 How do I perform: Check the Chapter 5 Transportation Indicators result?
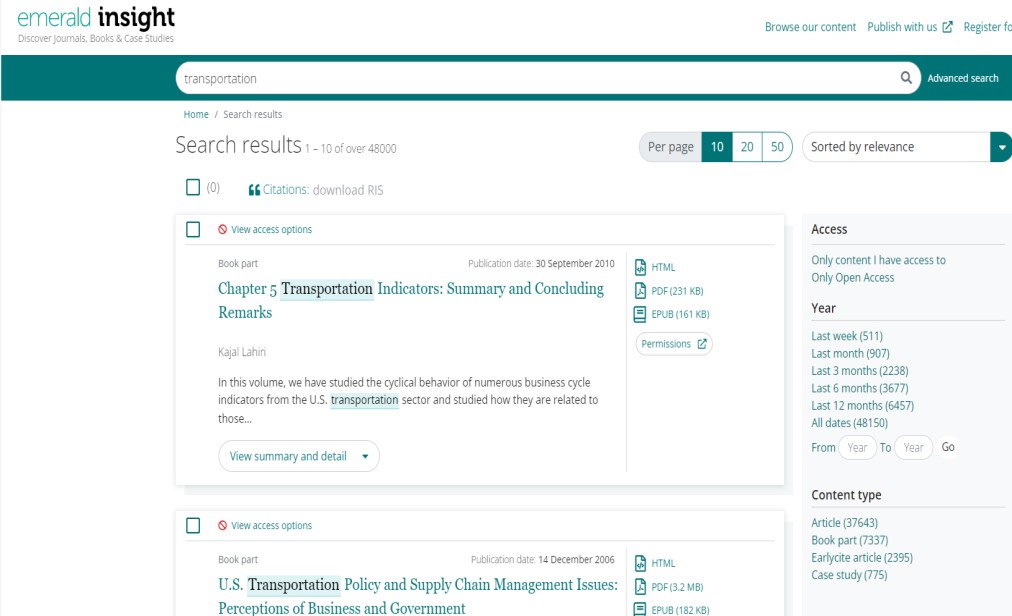point(193,230)
